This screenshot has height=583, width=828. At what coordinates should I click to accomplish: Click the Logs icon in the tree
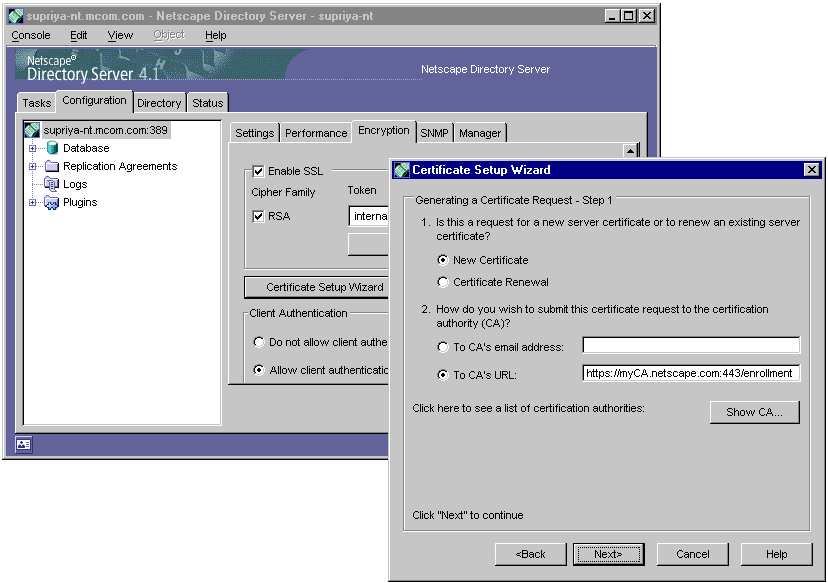(x=52, y=184)
